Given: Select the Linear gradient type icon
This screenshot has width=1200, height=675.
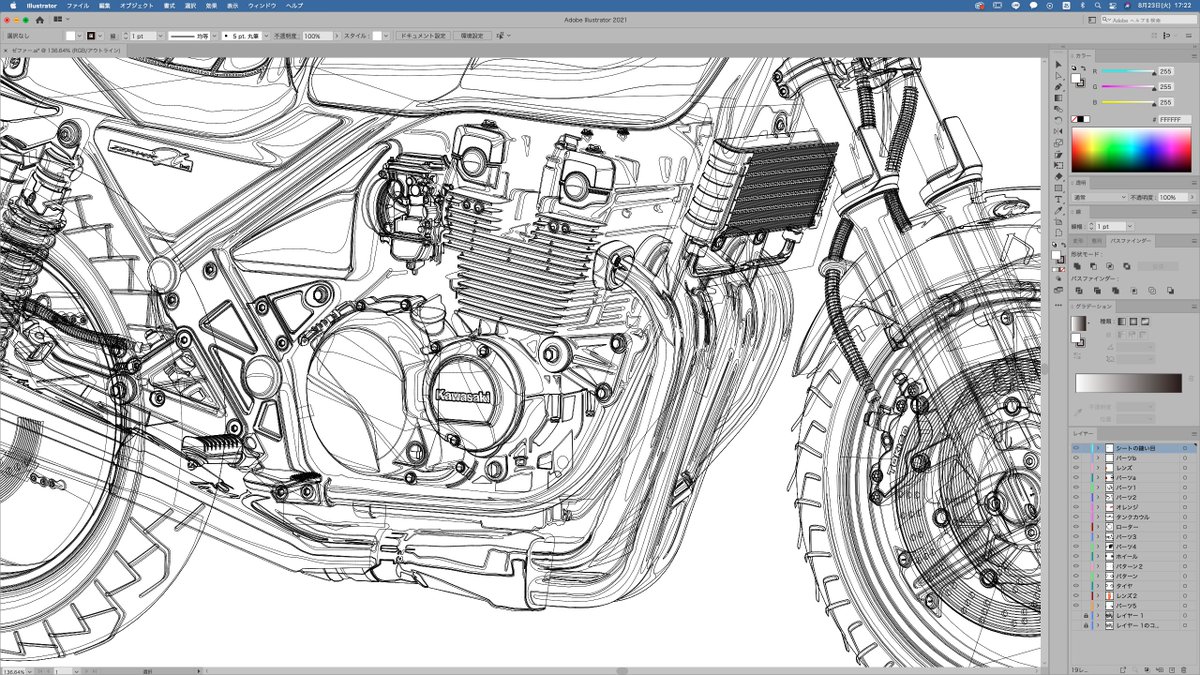Looking at the screenshot, I should coord(1122,321).
